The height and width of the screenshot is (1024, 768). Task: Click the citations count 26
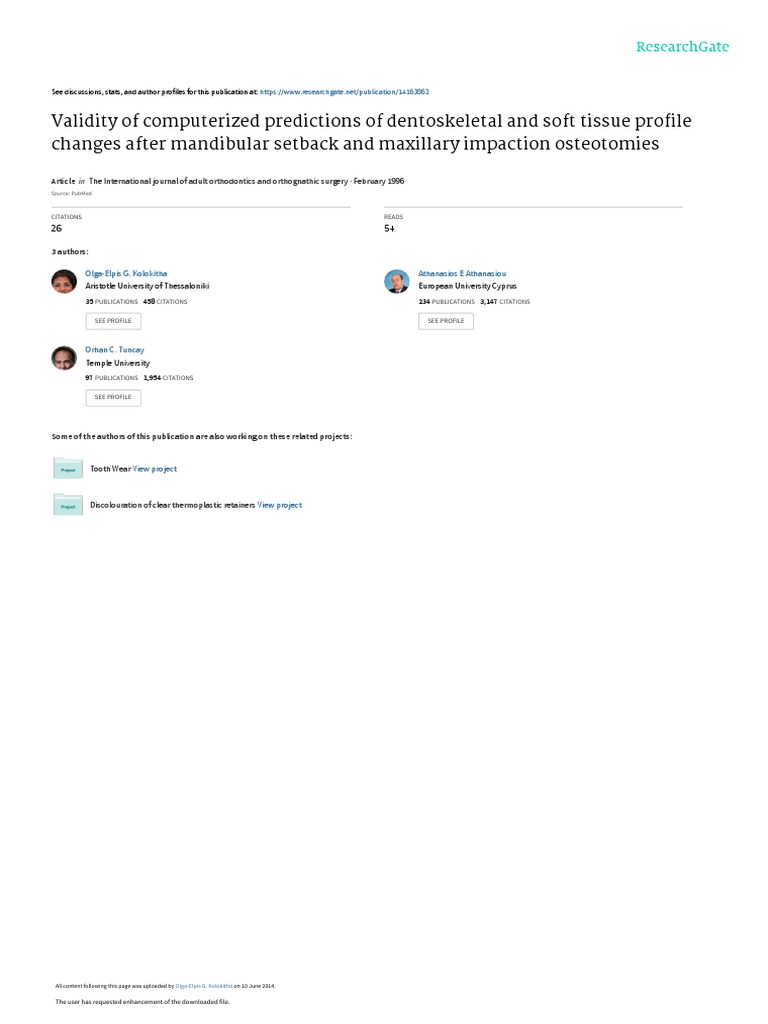56,228
